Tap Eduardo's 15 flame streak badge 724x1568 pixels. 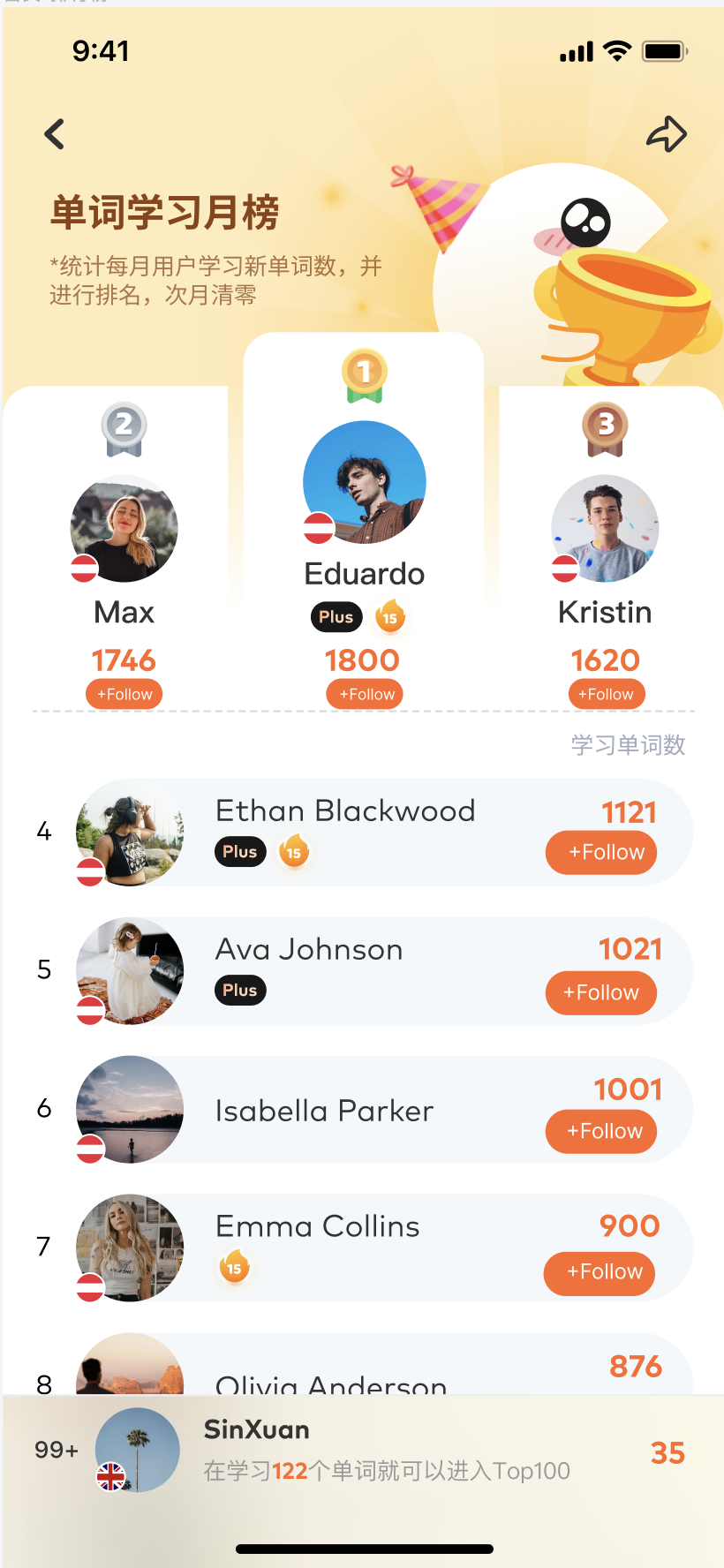pyautogui.click(x=390, y=616)
